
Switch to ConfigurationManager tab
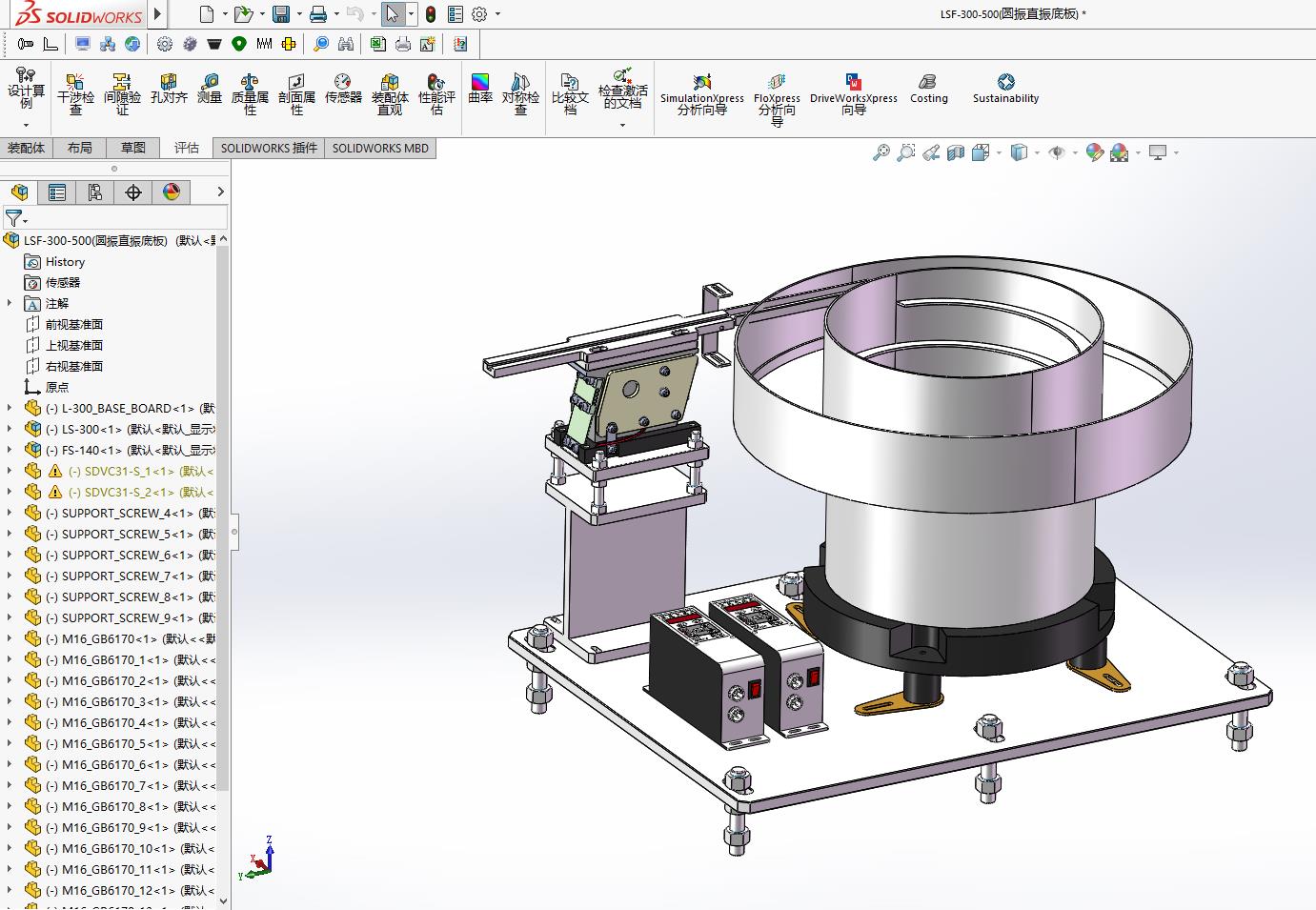(x=95, y=192)
